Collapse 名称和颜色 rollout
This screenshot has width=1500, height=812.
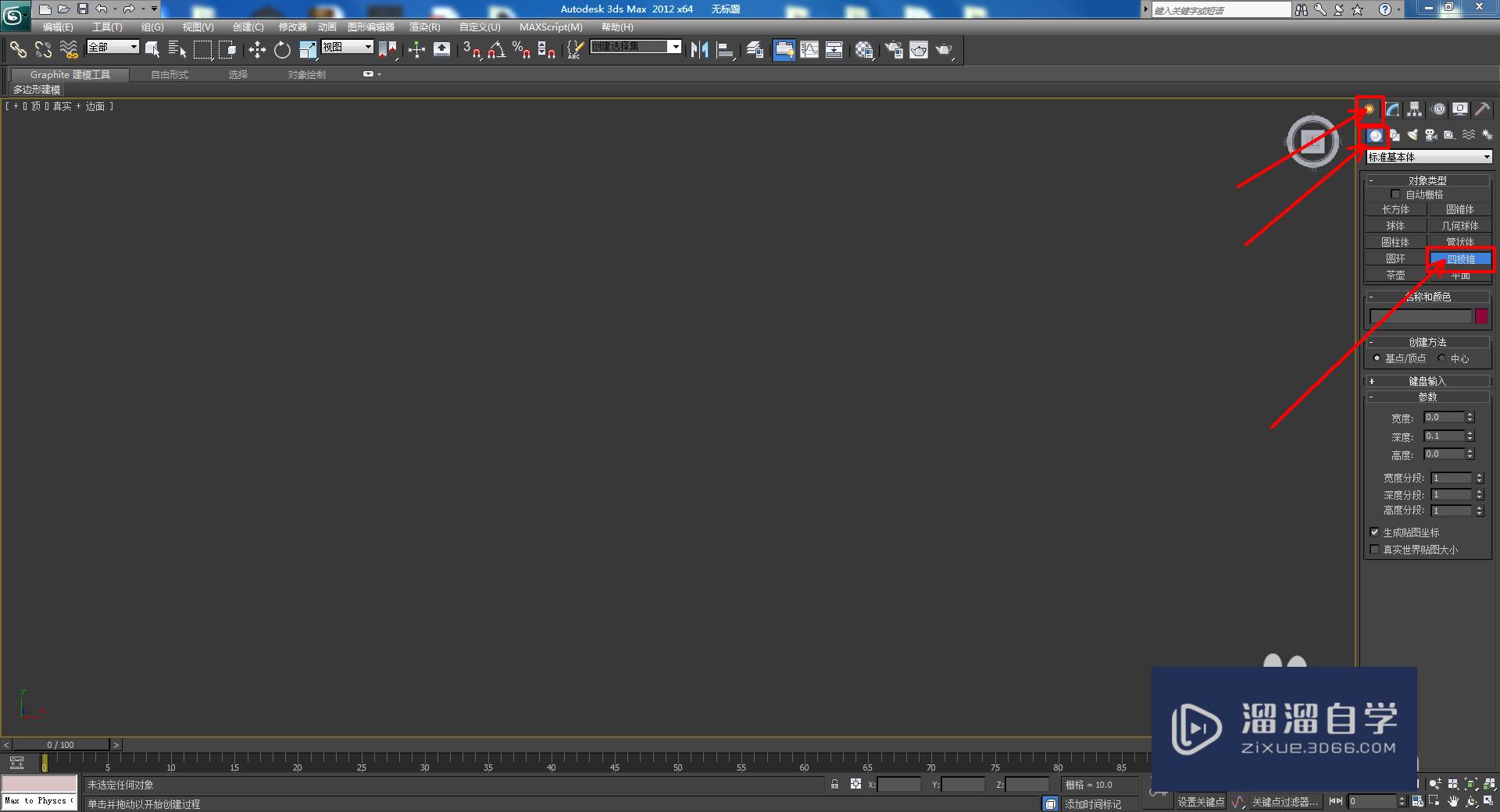click(x=1427, y=297)
